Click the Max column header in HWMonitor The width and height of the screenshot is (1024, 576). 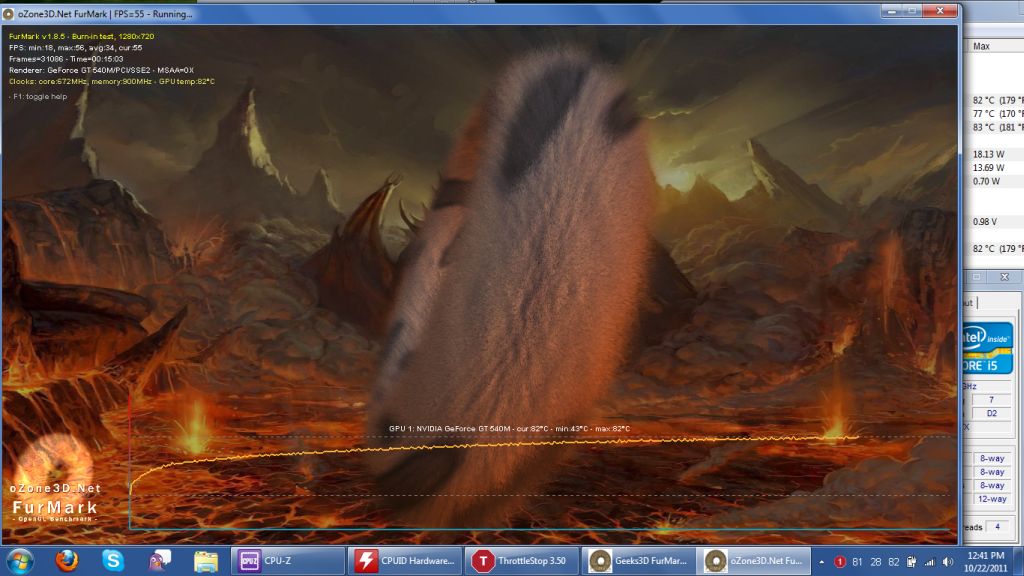coord(981,46)
